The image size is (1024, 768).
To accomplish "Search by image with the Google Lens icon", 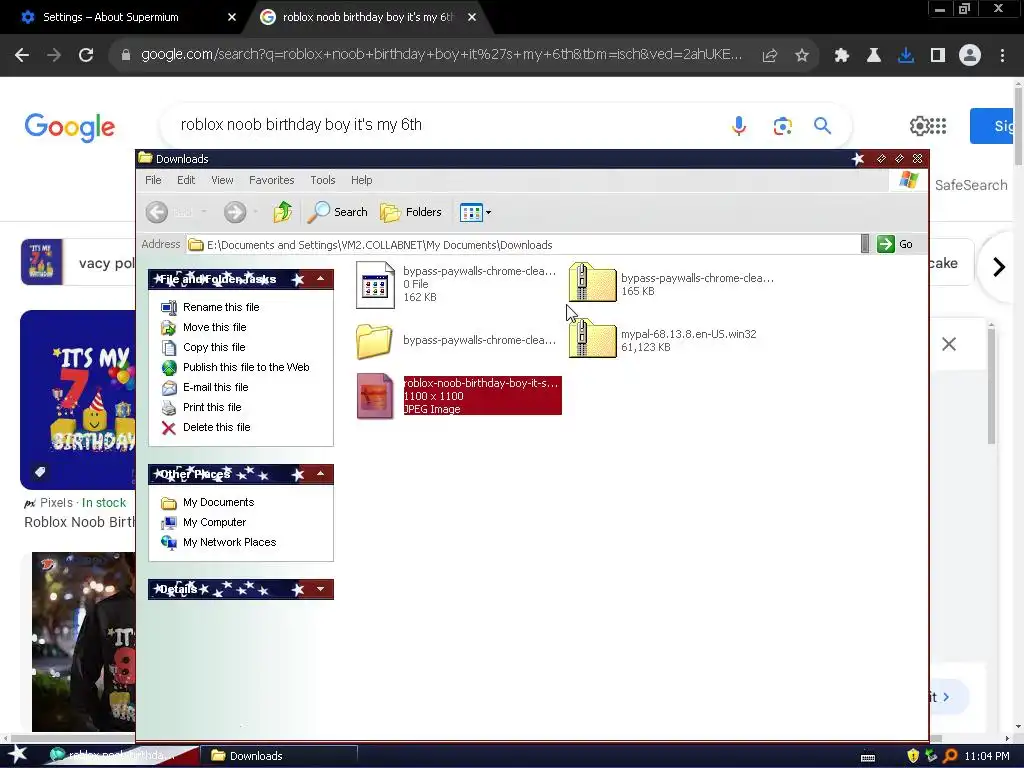I will point(782,125).
